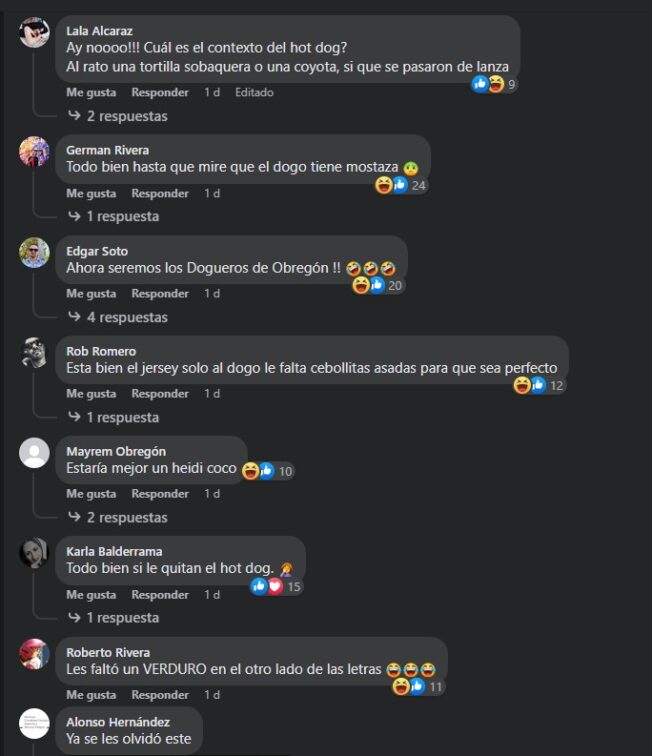The image size is (652, 756).
Task: Open the 1 d timestamp on Rob Romero's comment
Action: (212, 393)
